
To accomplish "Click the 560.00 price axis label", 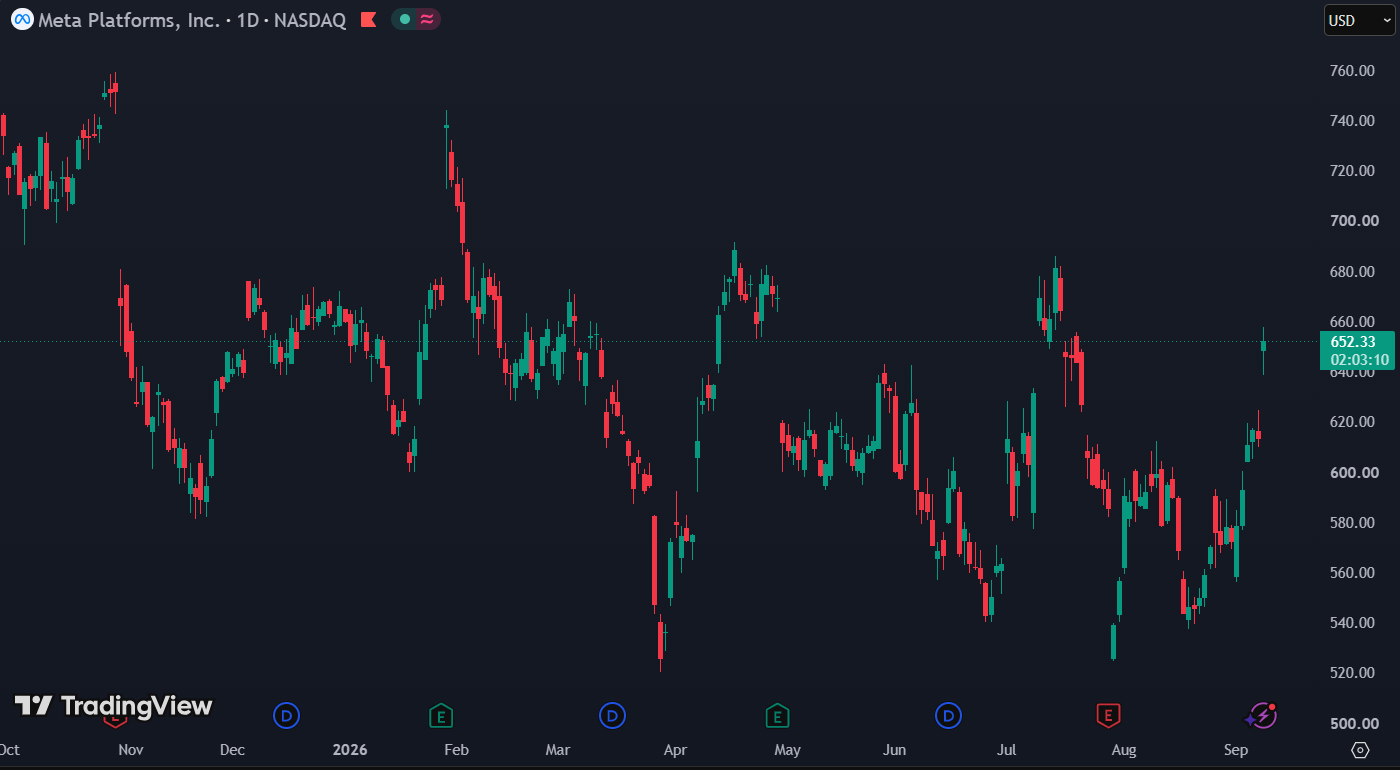I will (x=1355, y=573).
